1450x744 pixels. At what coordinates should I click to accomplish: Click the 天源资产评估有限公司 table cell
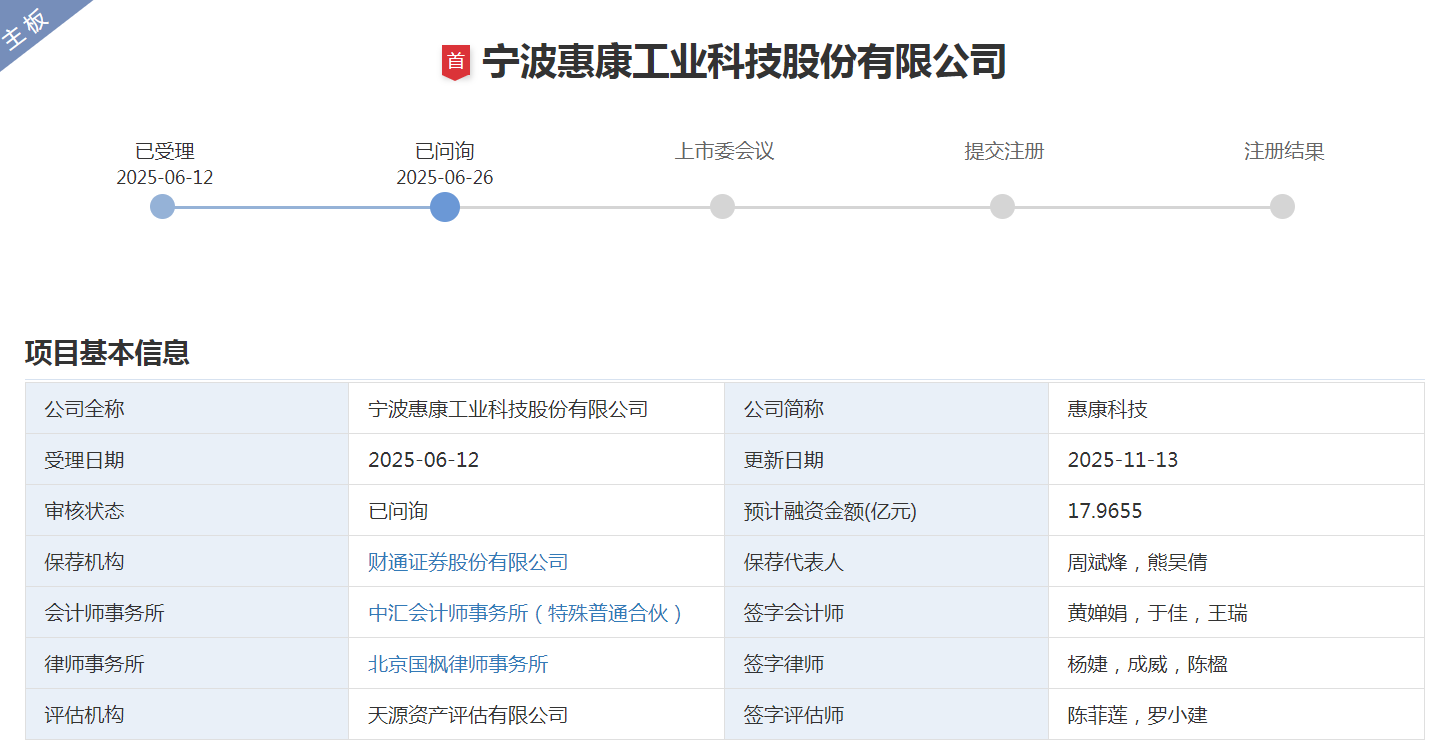click(x=468, y=715)
